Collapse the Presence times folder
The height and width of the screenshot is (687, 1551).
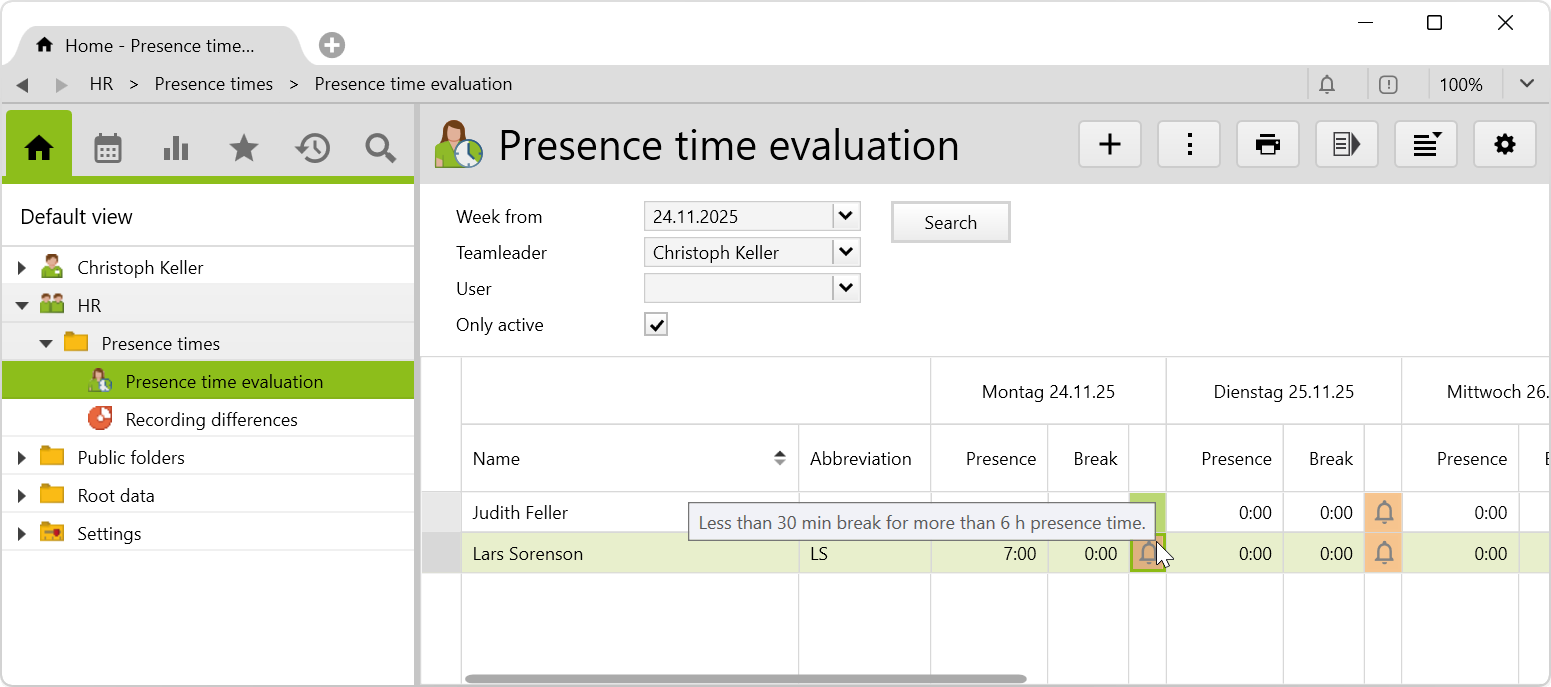pyautogui.click(x=46, y=344)
